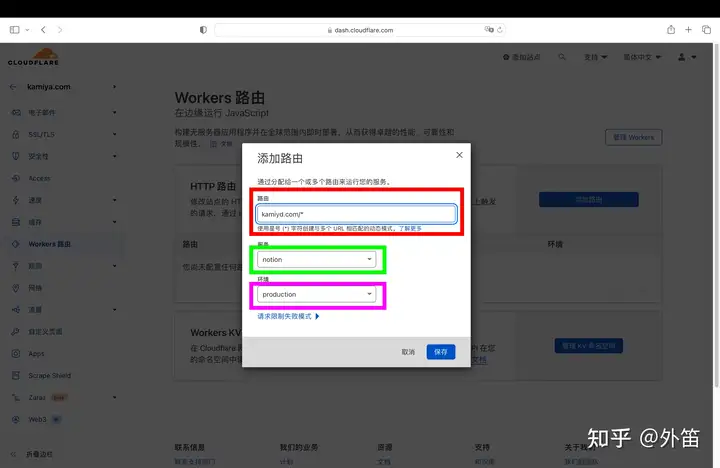Open Scrape Shield in the sidebar
720x468 pixels.
50,376
